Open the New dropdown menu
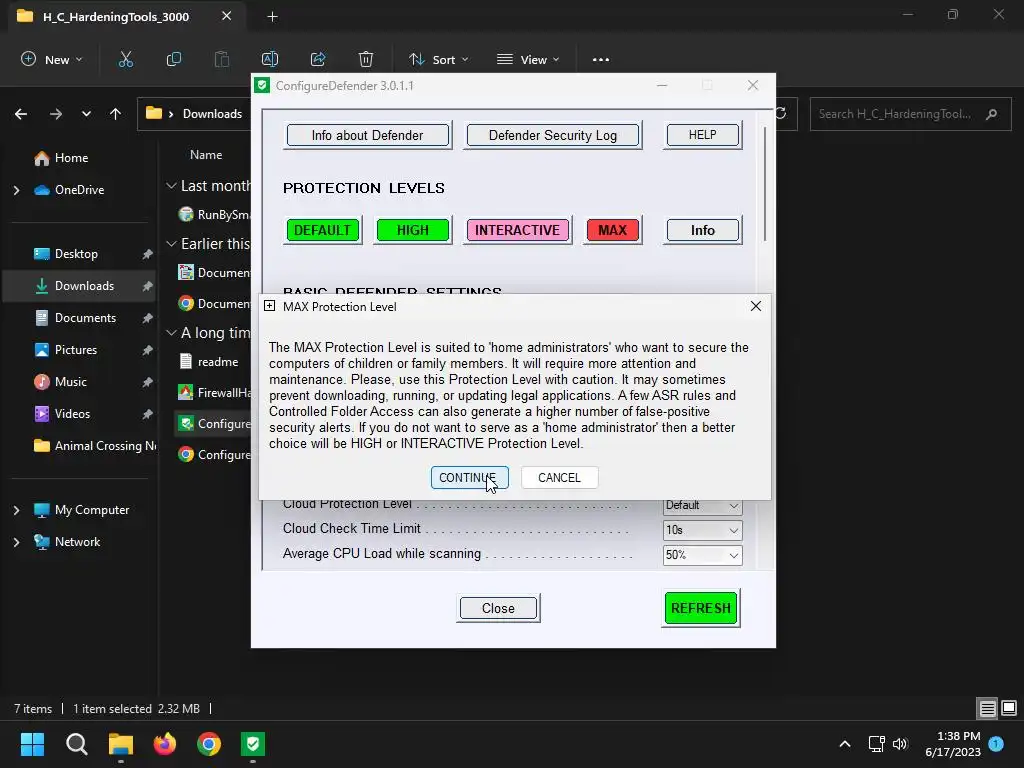 tap(52, 59)
